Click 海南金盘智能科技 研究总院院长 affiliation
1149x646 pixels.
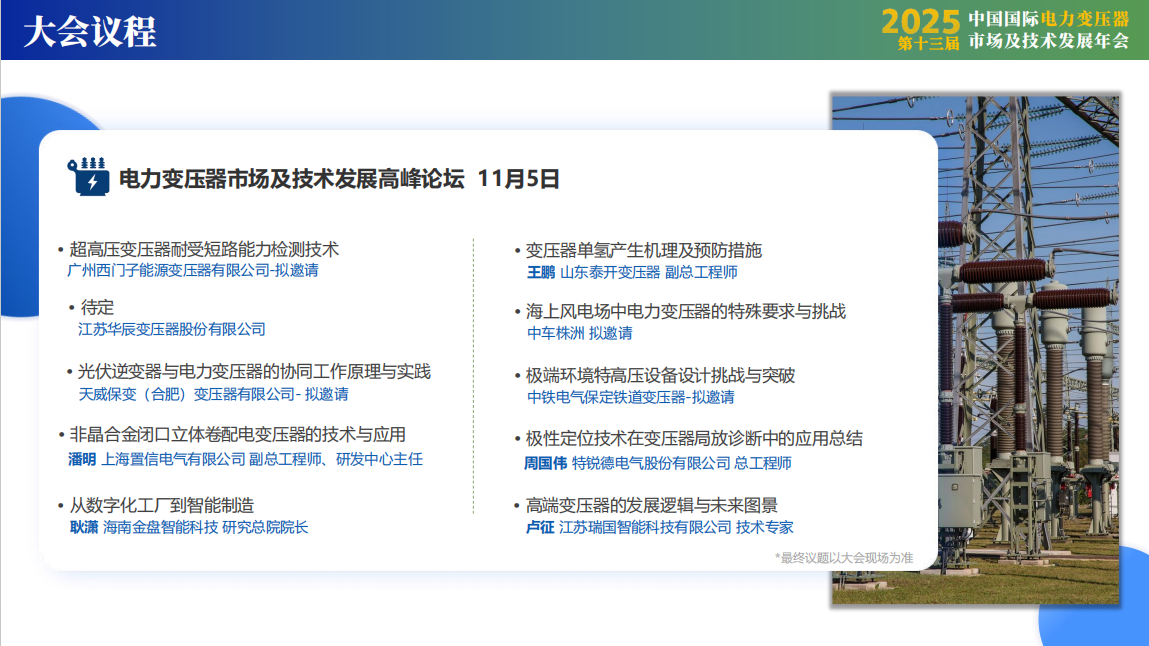click(x=205, y=527)
